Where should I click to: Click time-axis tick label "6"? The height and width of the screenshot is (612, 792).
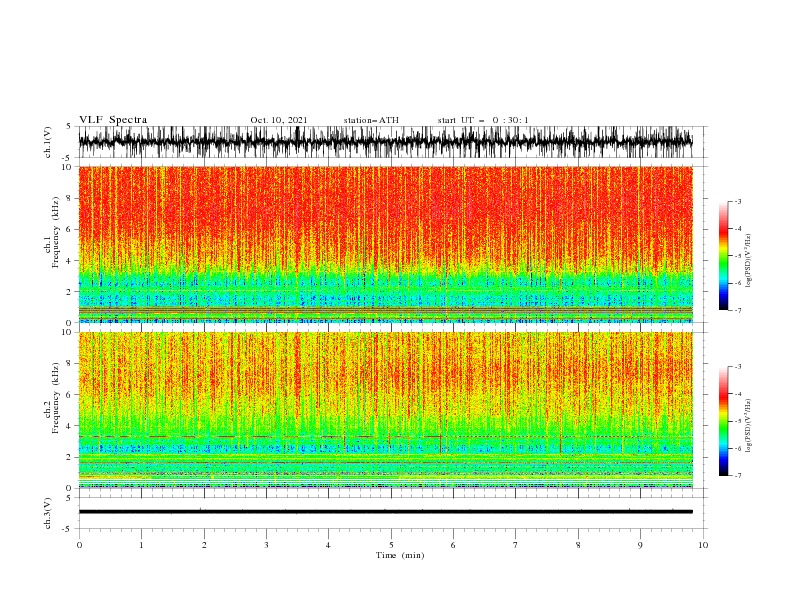pyautogui.click(x=453, y=545)
